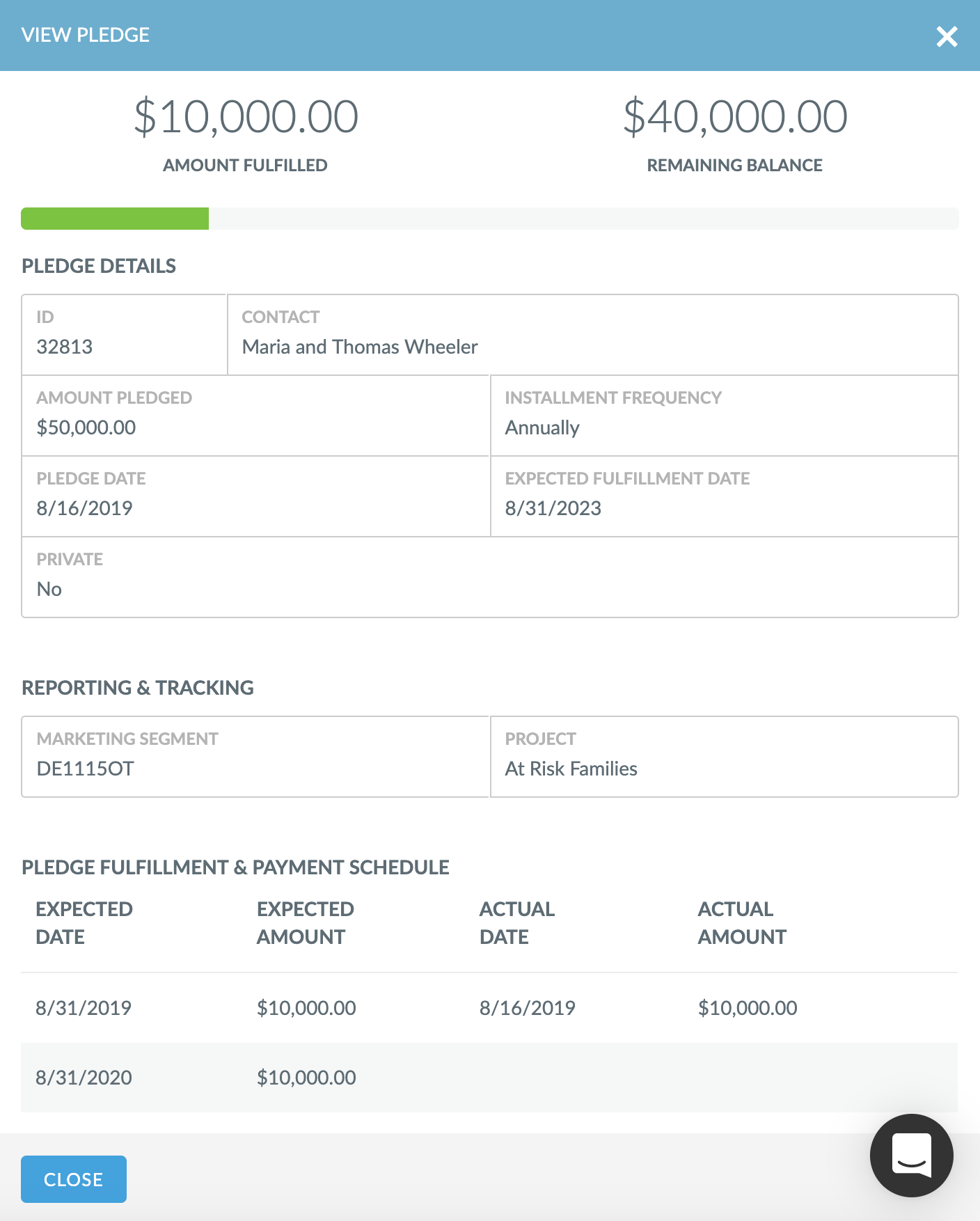Select contact Maria and Thomas Wheeler
The image size is (980, 1221).
coord(359,347)
